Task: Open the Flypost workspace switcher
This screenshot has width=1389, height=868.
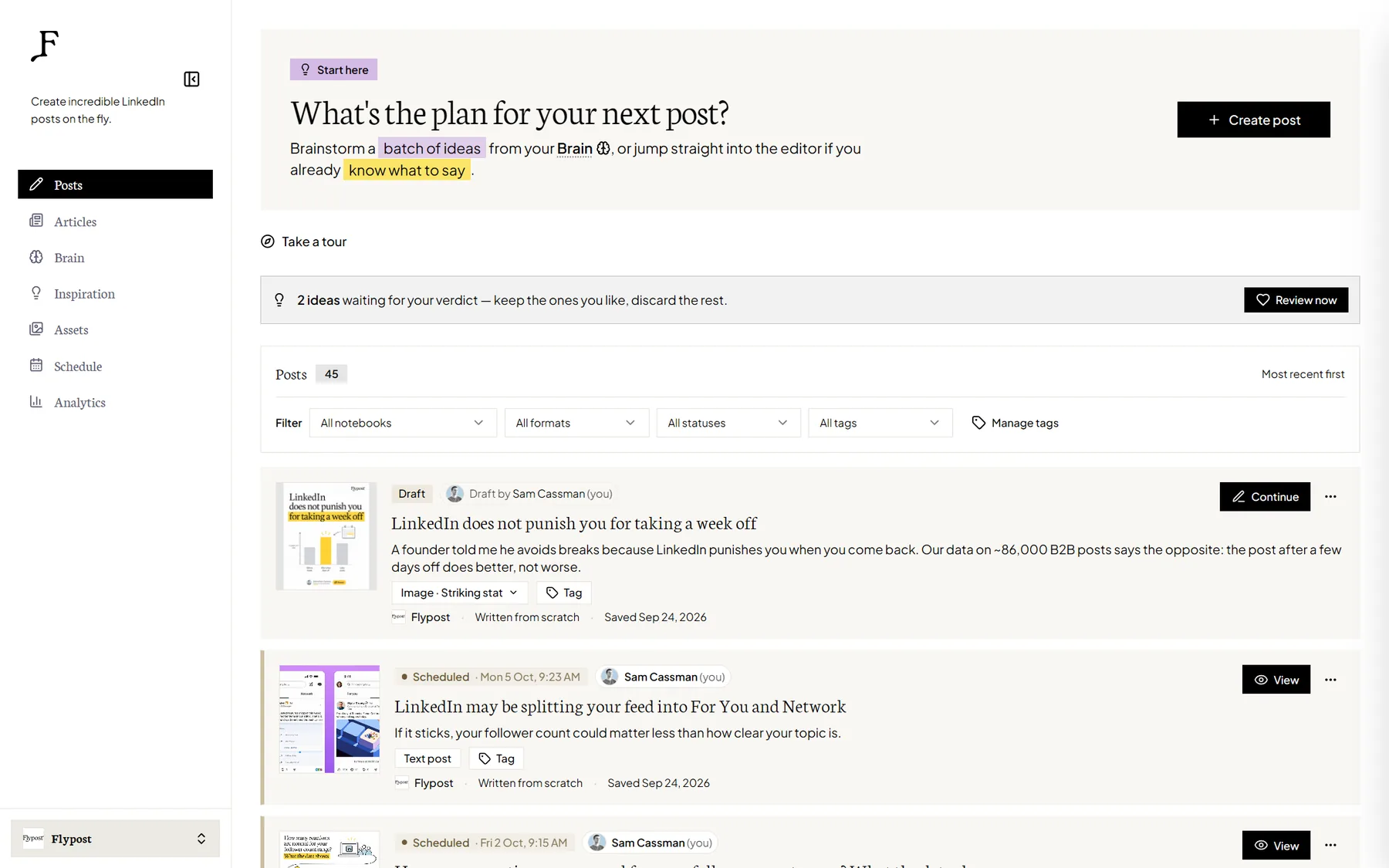Action: (x=115, y=839)
